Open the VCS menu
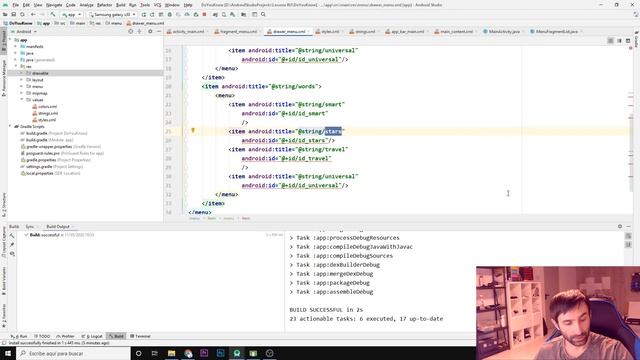Image resolution: width=640 pixels, height=360 pixels. tap(157, 5)
